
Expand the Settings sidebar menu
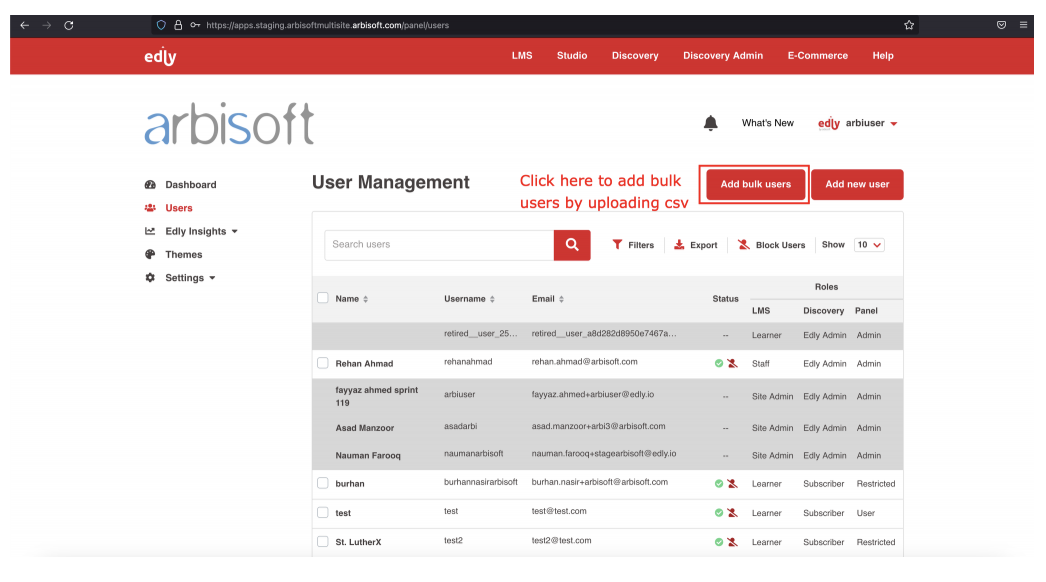tap(180, 278)
